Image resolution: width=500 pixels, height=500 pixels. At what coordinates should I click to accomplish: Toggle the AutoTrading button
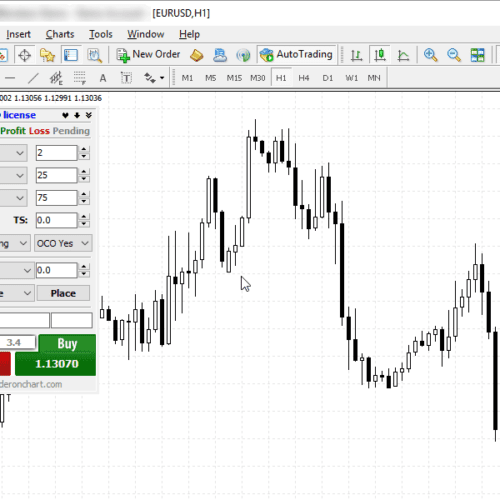[x=296, y=55]
